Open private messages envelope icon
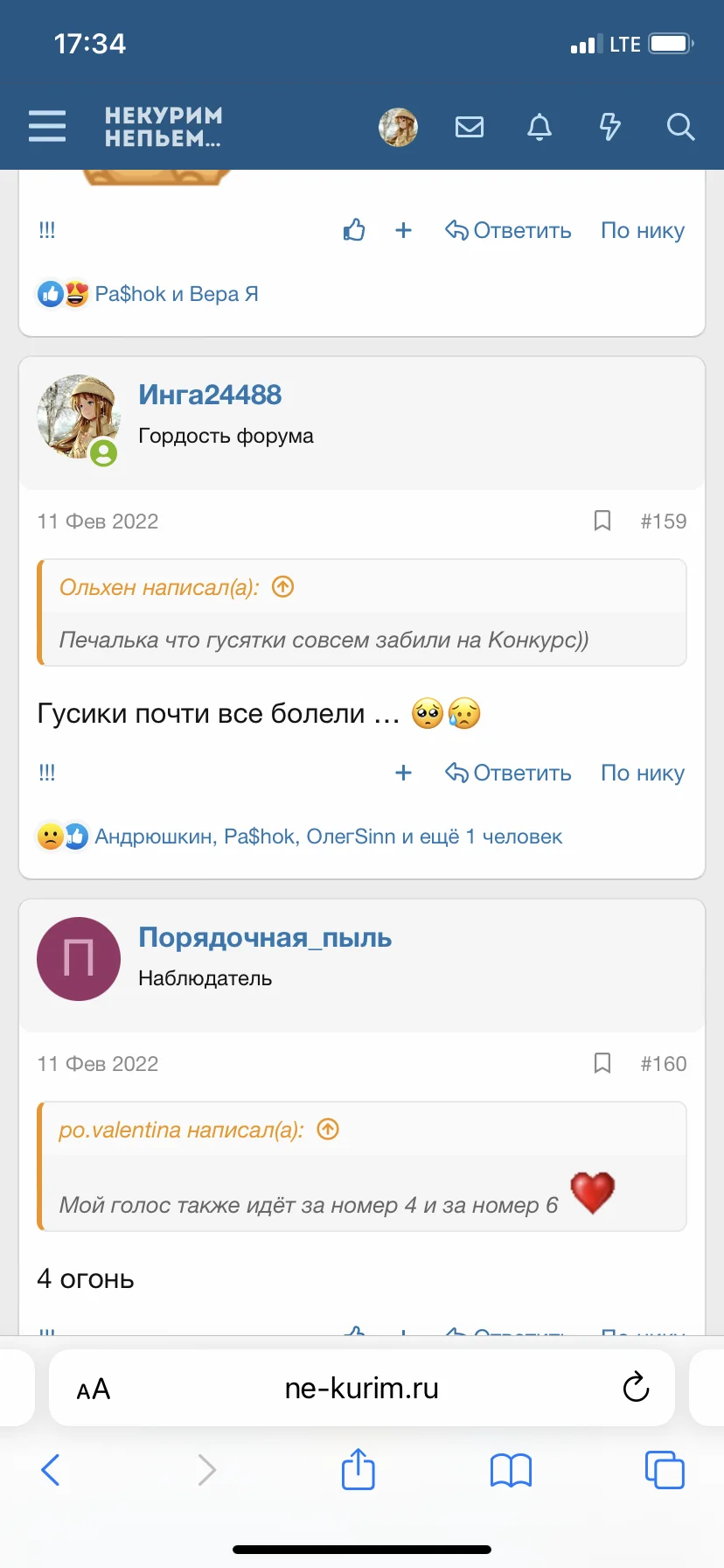This screenshot has width=724, height=1568. pyautogui.click(x=470, y=127)
